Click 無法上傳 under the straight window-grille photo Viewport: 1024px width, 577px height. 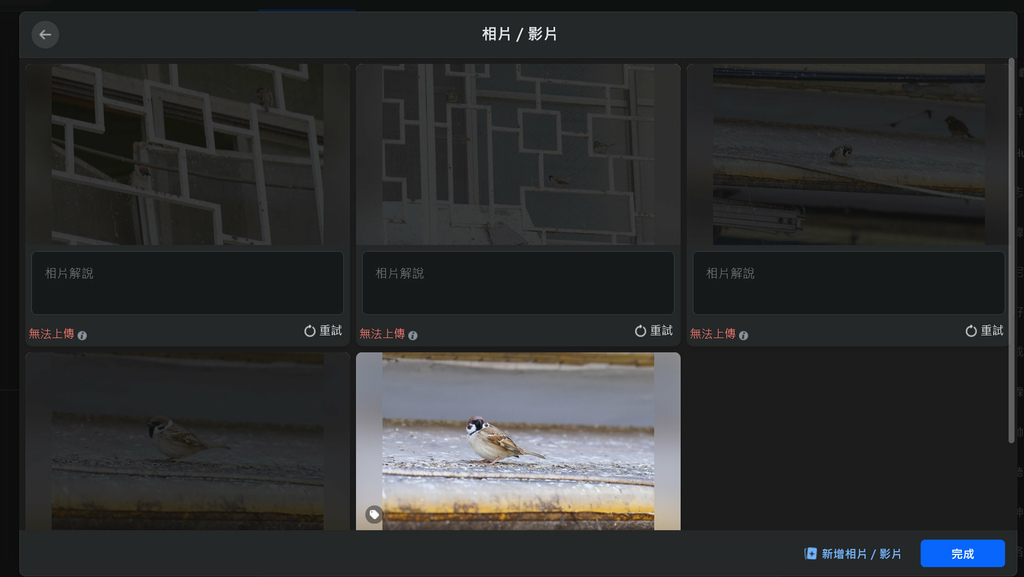click(x=382, y=334)
